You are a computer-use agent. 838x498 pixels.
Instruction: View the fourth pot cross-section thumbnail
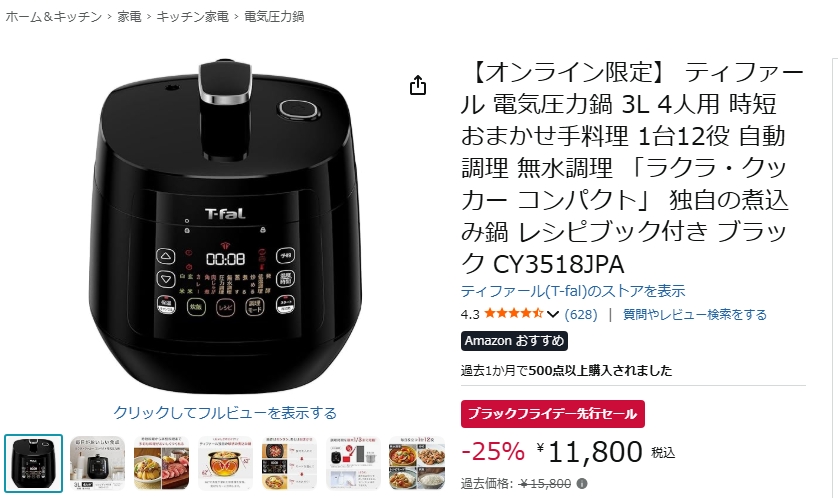click(x=225, y=463)
